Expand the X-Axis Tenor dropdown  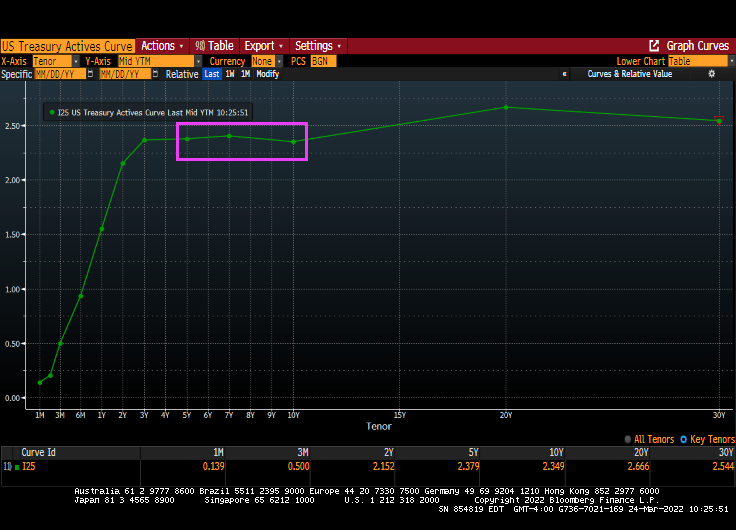tap(76, 61)
